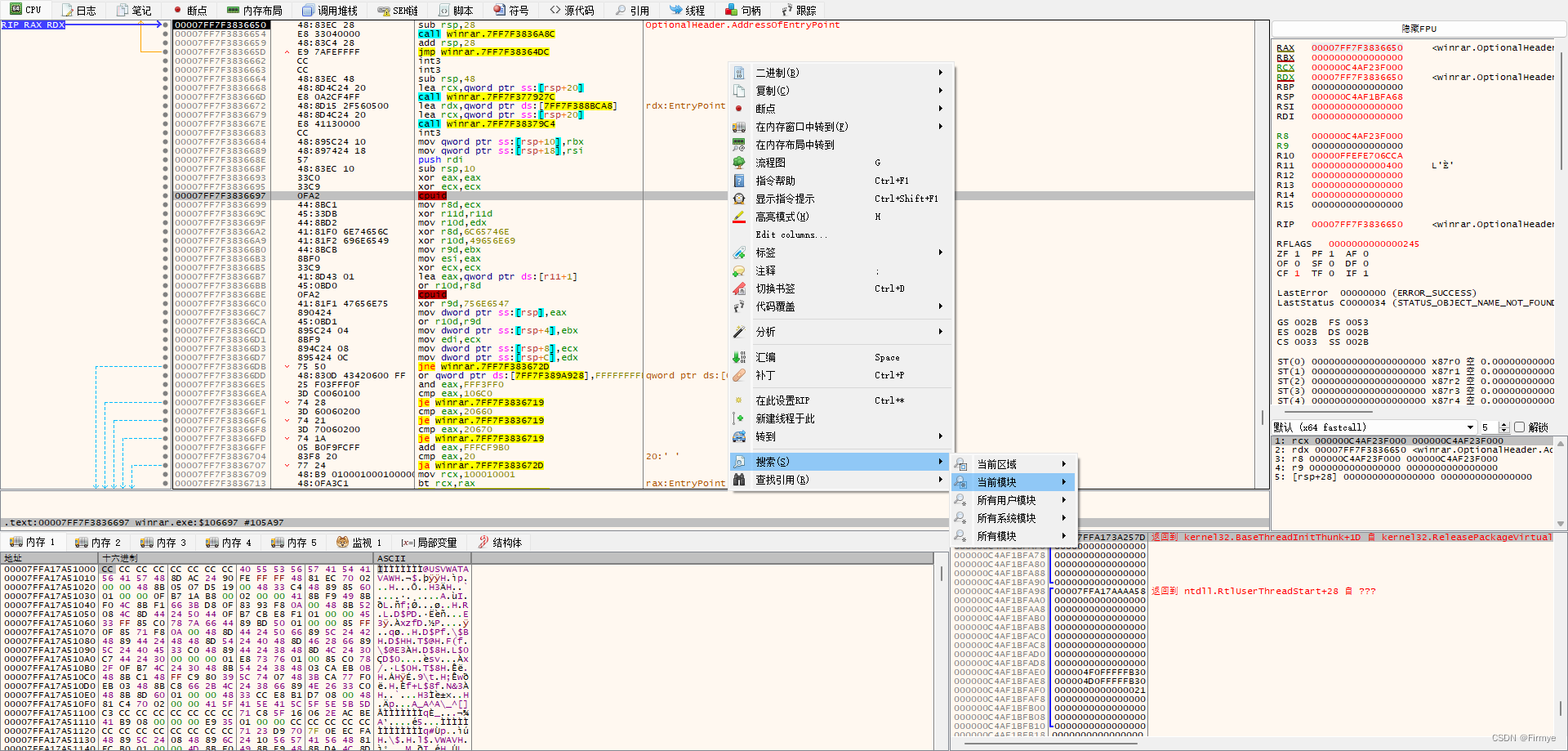Click the tree icon for 流程图 graph
This screenshot has width=1568, height=751.
click(739, 163)
